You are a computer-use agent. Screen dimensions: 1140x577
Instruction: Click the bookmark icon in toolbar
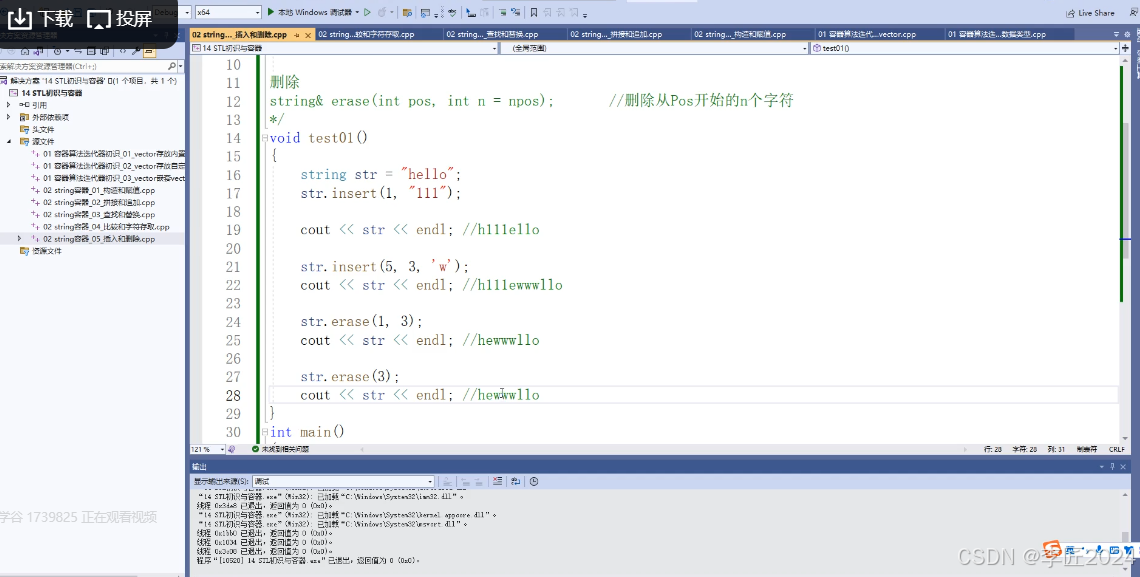534,12
